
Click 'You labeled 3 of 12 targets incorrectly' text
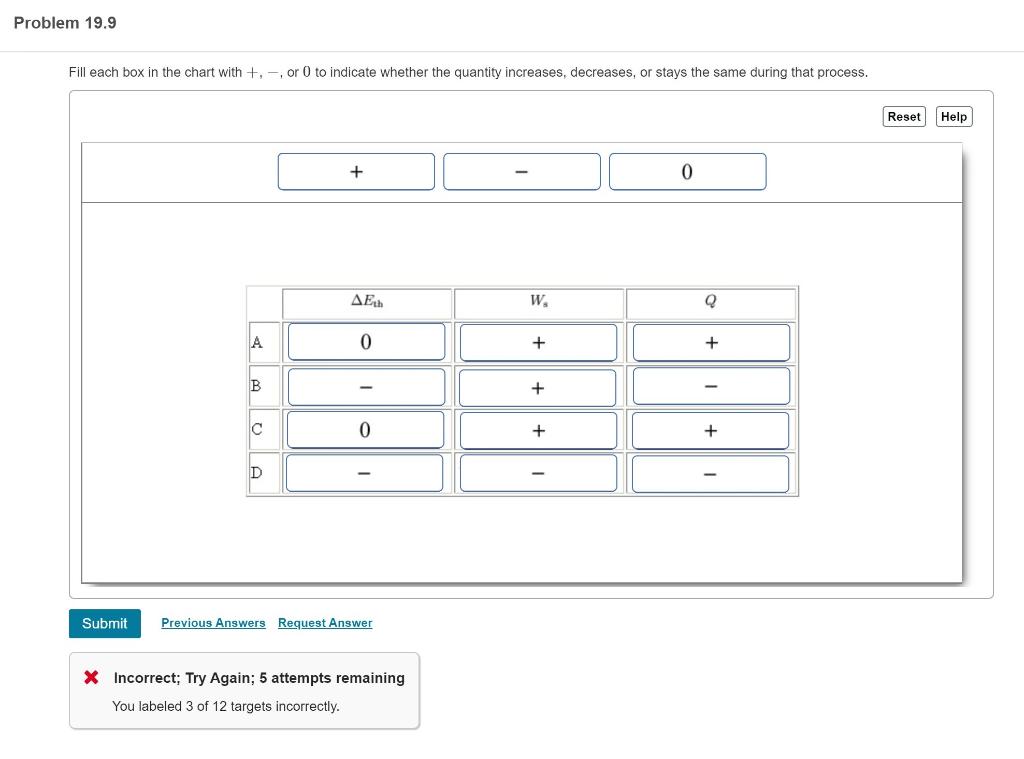click(x=226, y=706)
